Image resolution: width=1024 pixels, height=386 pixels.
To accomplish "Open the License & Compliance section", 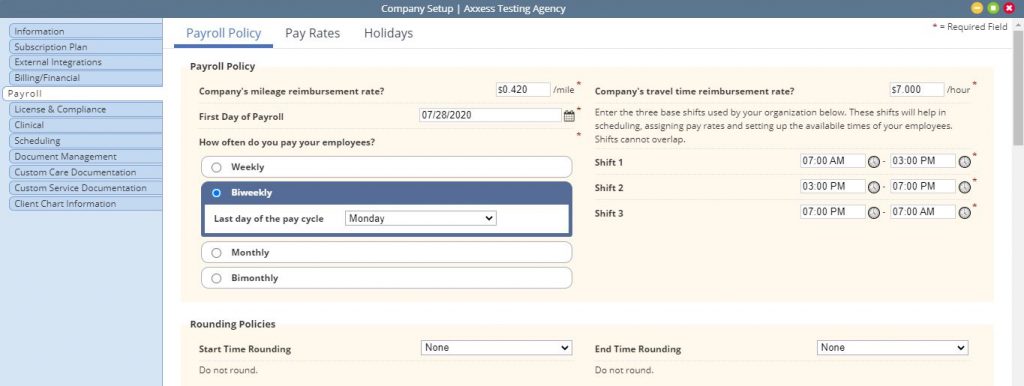I will 86,109.
